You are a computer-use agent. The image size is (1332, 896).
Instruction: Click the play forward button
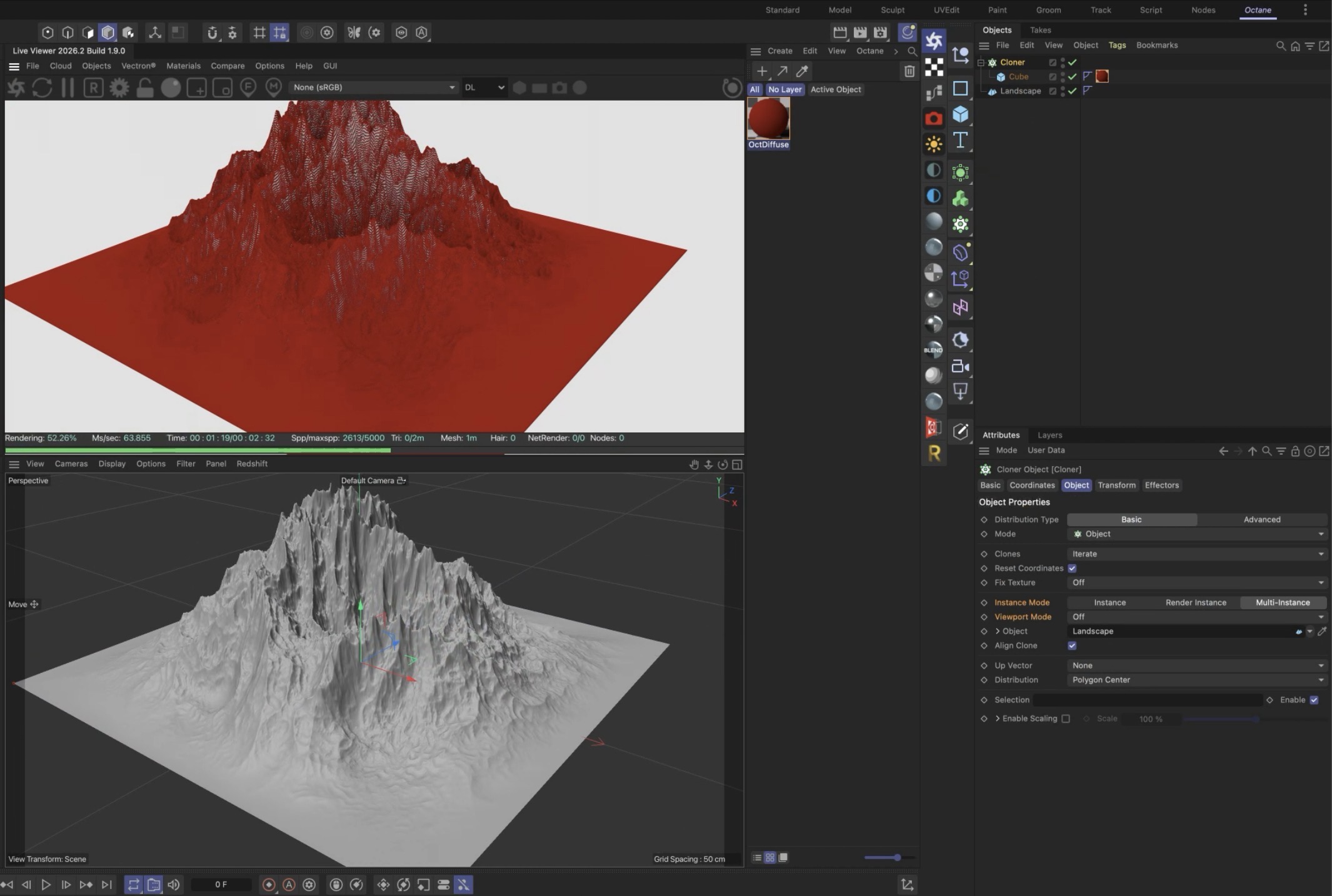pyautogui.click(x=46, y=885)
